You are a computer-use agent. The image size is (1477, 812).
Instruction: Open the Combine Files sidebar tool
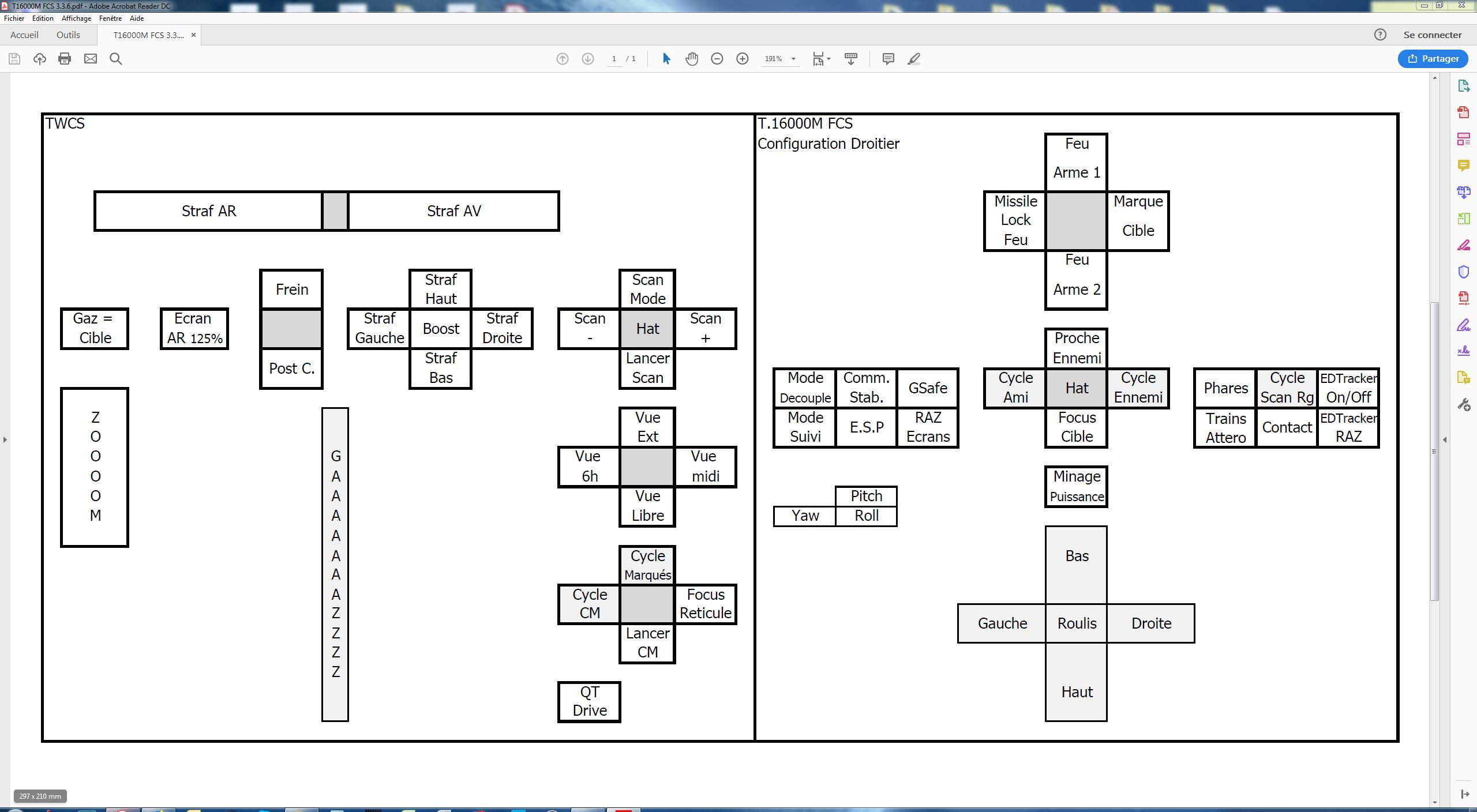pos(1463,192)
